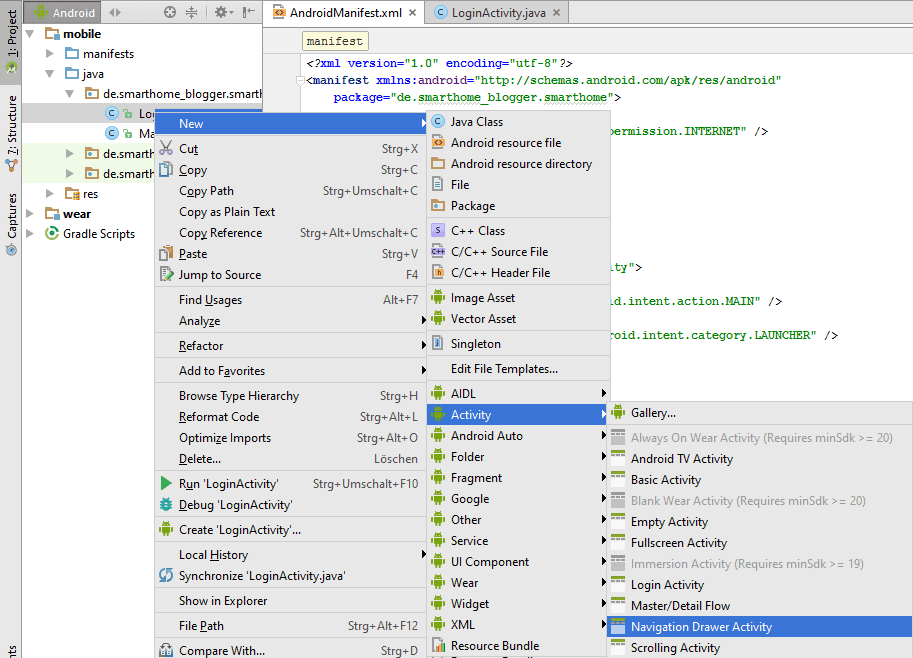Click the Paste clipboard icon
Screen dimensions: 913x658
[166, 253]
